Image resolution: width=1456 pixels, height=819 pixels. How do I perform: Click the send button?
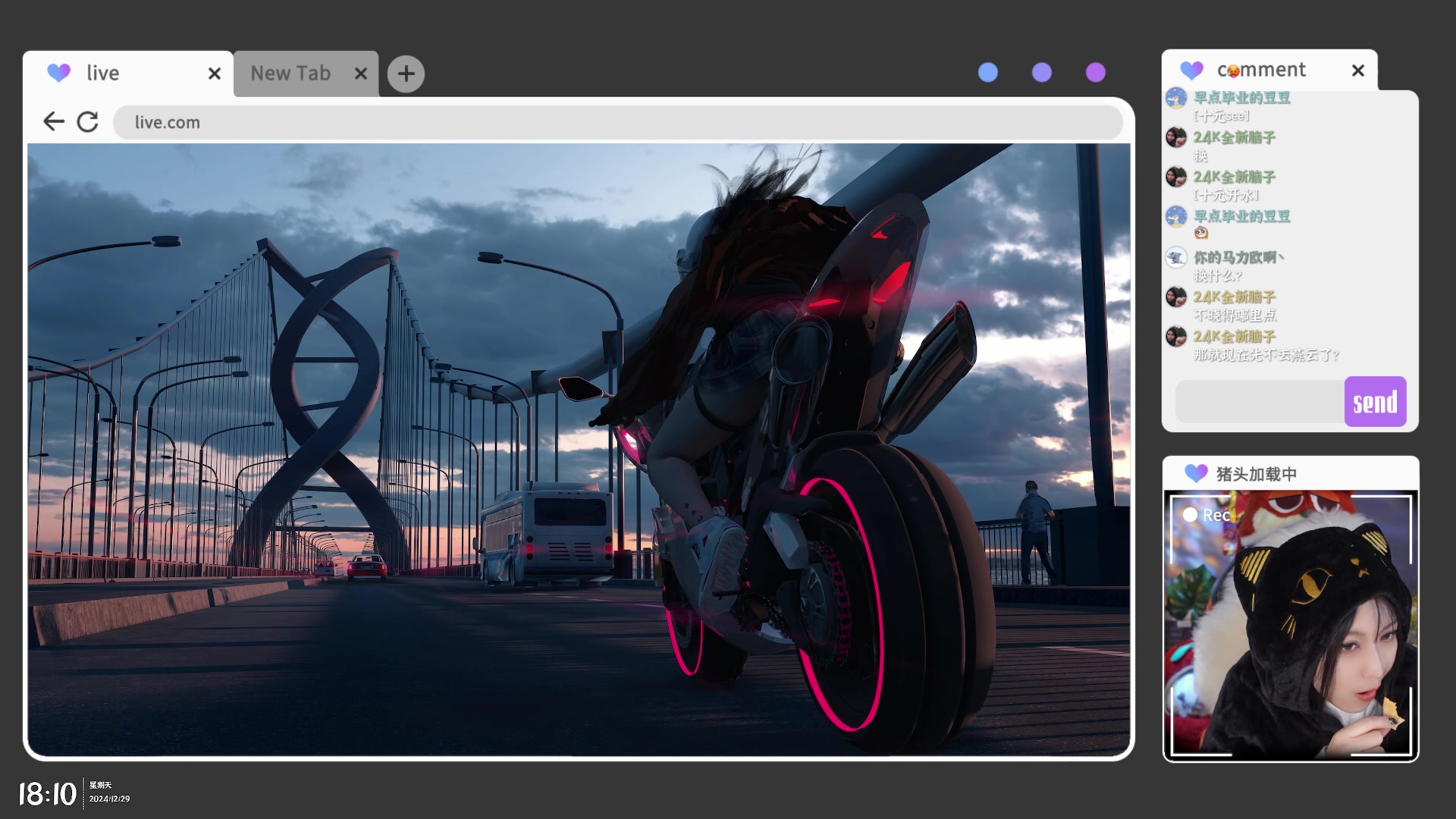[1375, 402]
